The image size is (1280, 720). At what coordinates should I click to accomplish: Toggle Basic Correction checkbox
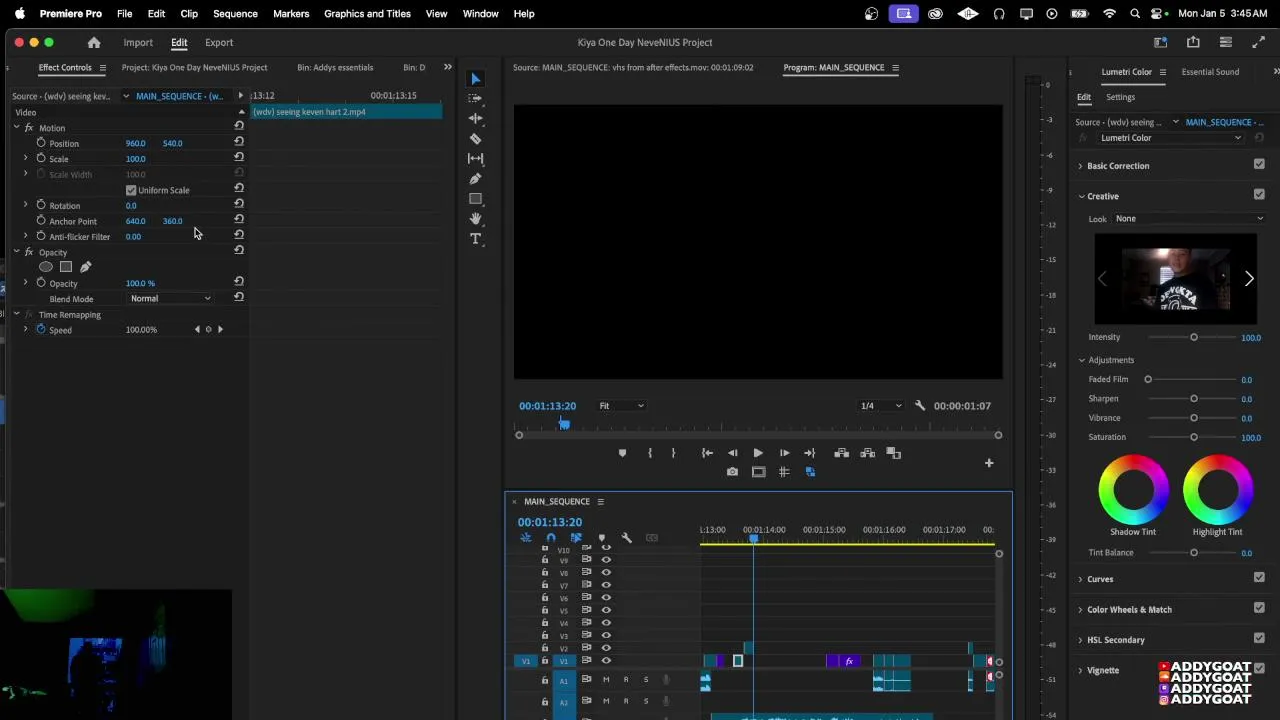click(1259, 165)
